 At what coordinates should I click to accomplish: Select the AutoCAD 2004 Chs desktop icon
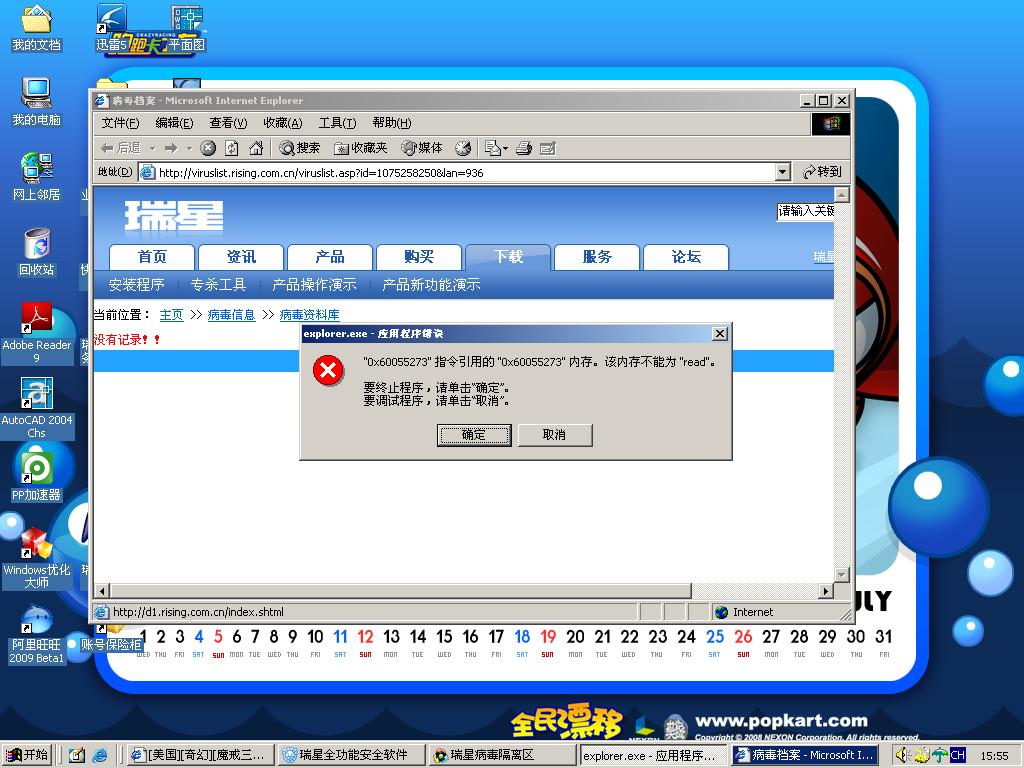(x=37, y=408)
